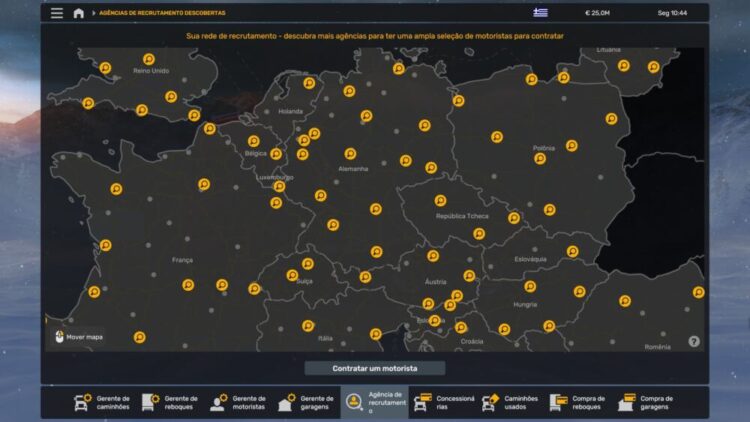
Task: Select the agency marker above Áustria label
Action: [433, 256]
